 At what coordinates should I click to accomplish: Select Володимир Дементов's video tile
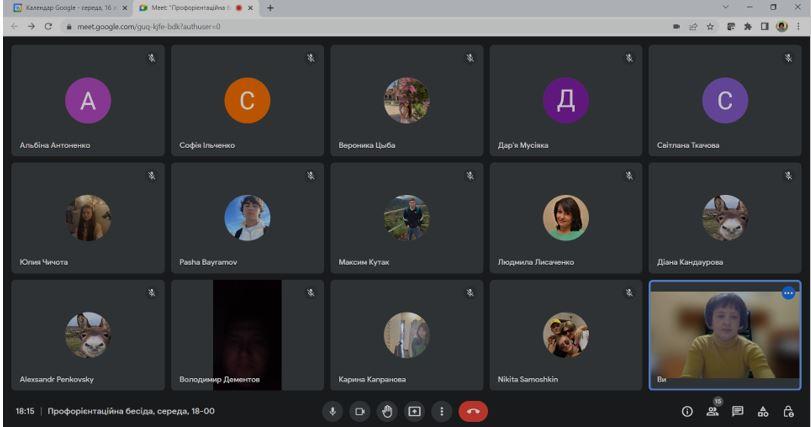coord(247,335)
